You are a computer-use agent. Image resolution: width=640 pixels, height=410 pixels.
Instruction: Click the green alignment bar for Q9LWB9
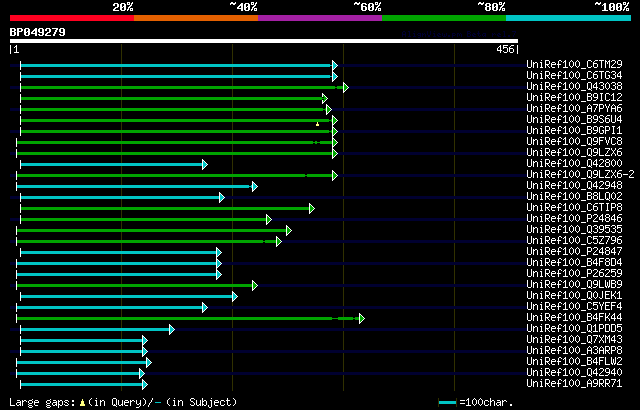[x=134, y=286]
